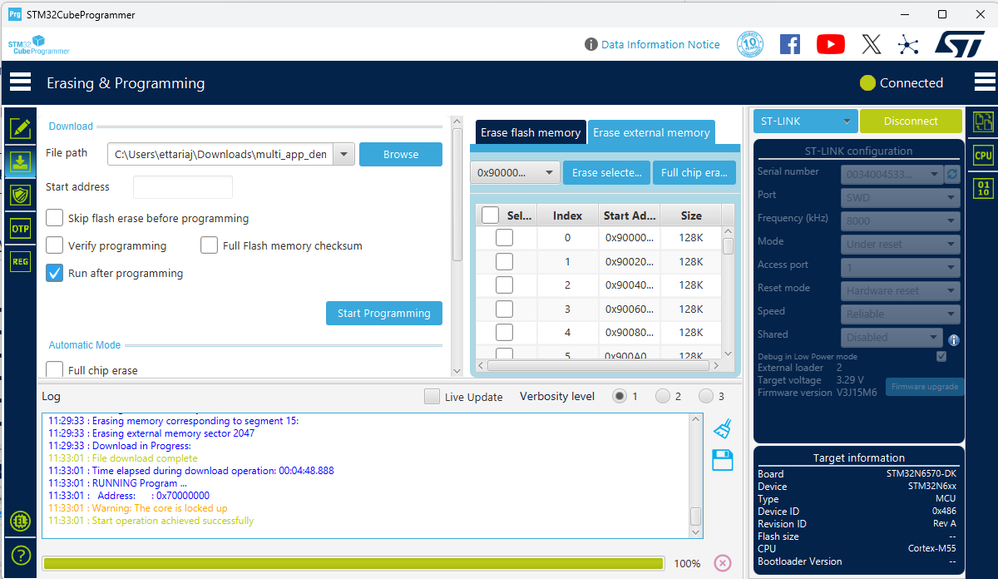Check the sector index 3 checkbox
Screen dimensions: 998x579
tap(504, 309)
